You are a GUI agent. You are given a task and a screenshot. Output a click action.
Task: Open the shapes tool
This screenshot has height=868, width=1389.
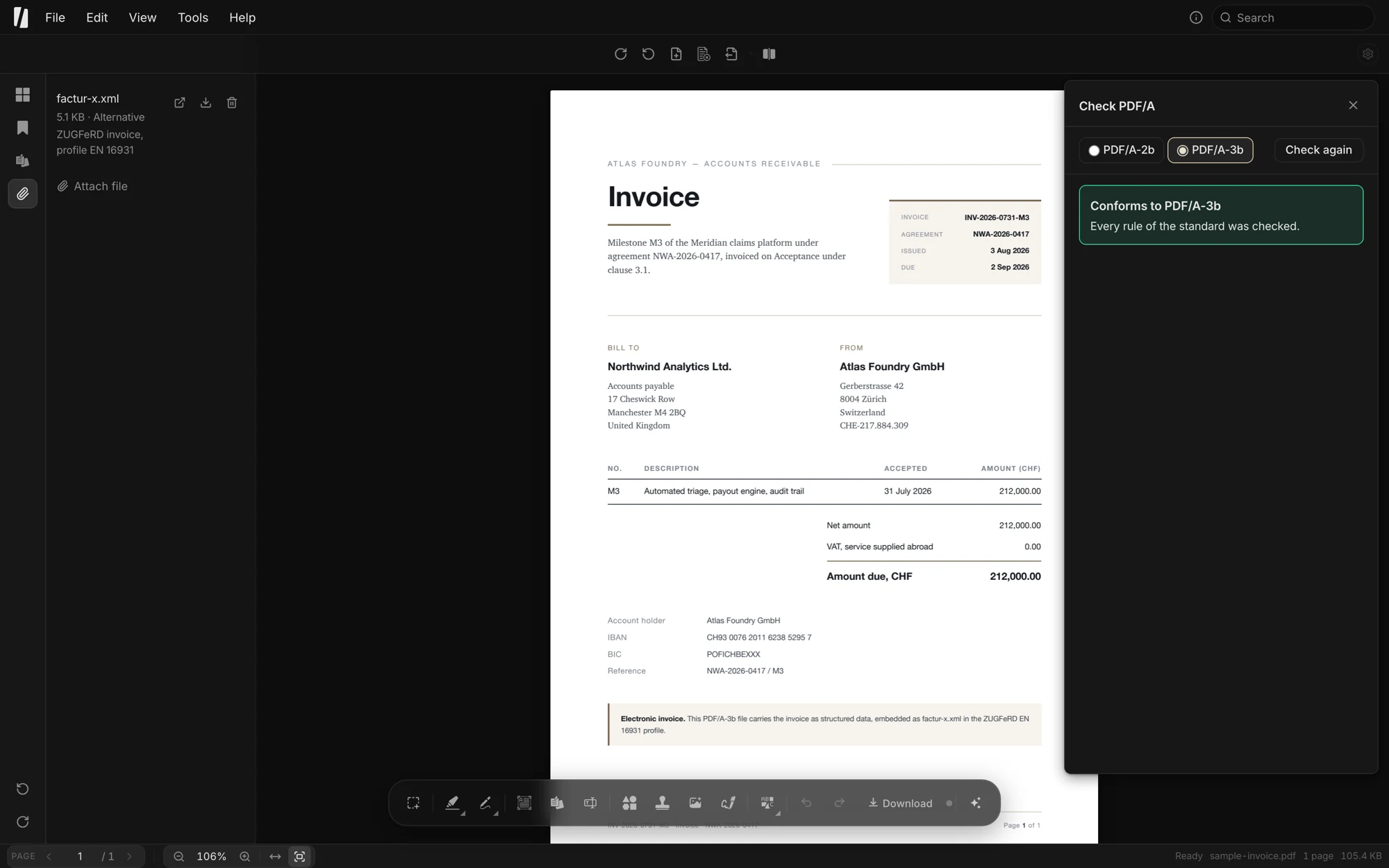629,803
